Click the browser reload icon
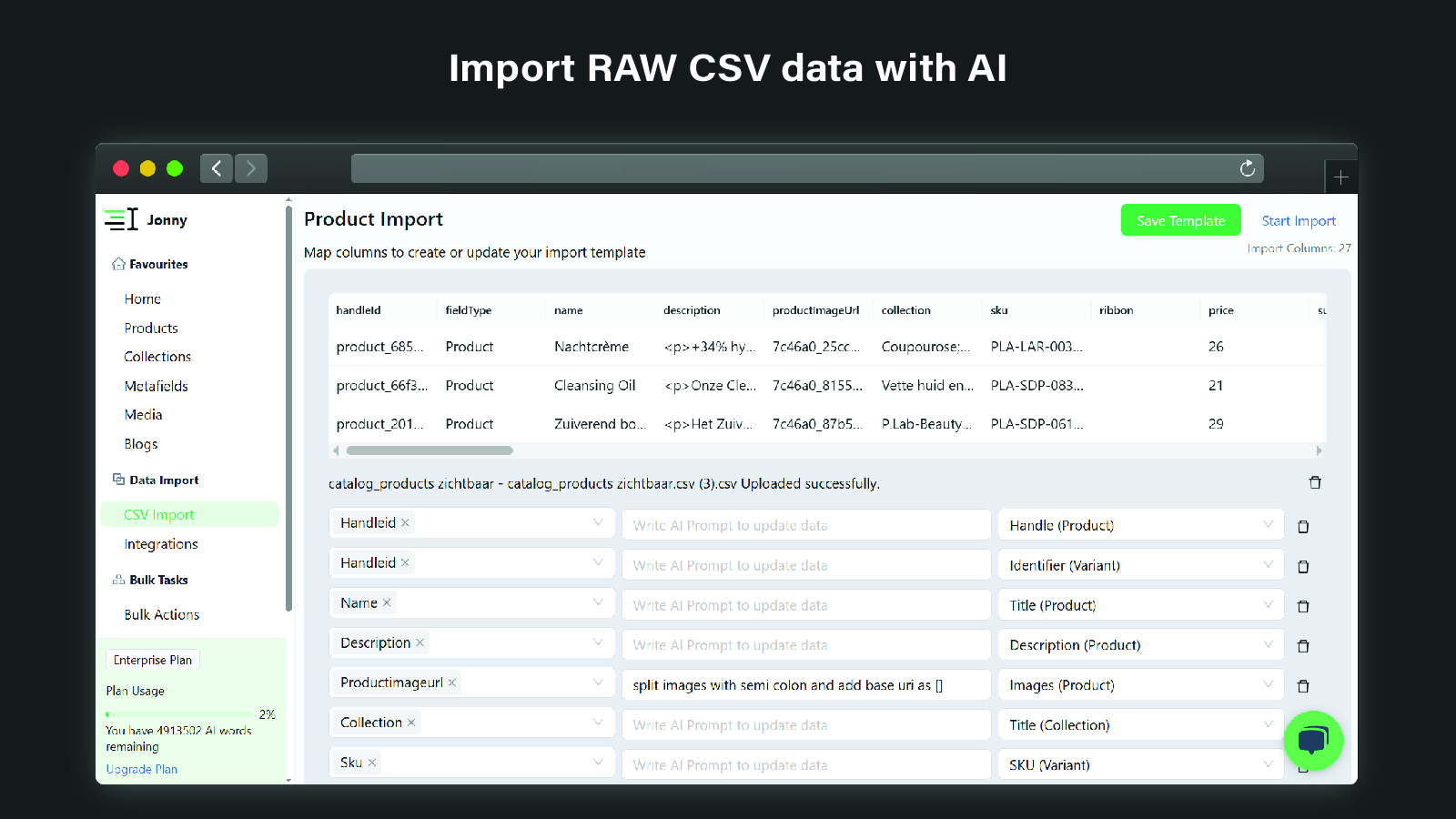 pos(1247,168)
